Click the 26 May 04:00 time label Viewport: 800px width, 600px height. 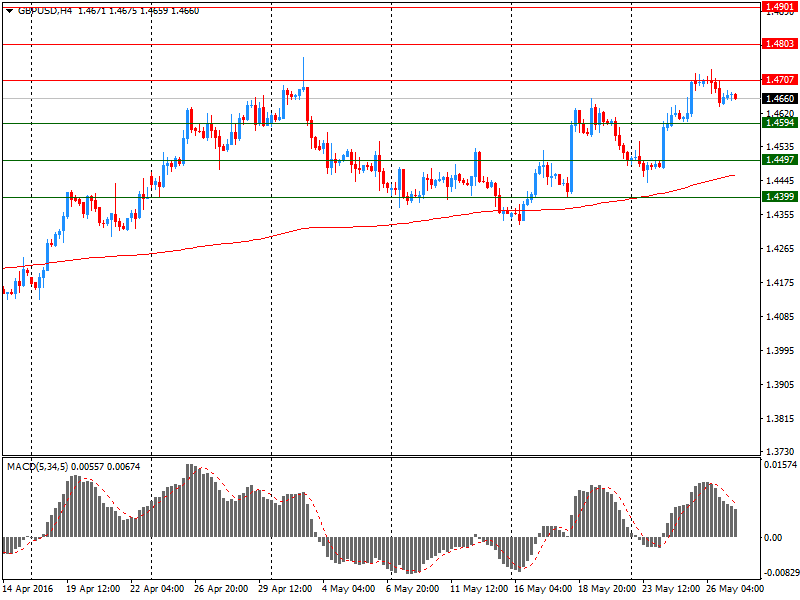click(x=735, y=589)
